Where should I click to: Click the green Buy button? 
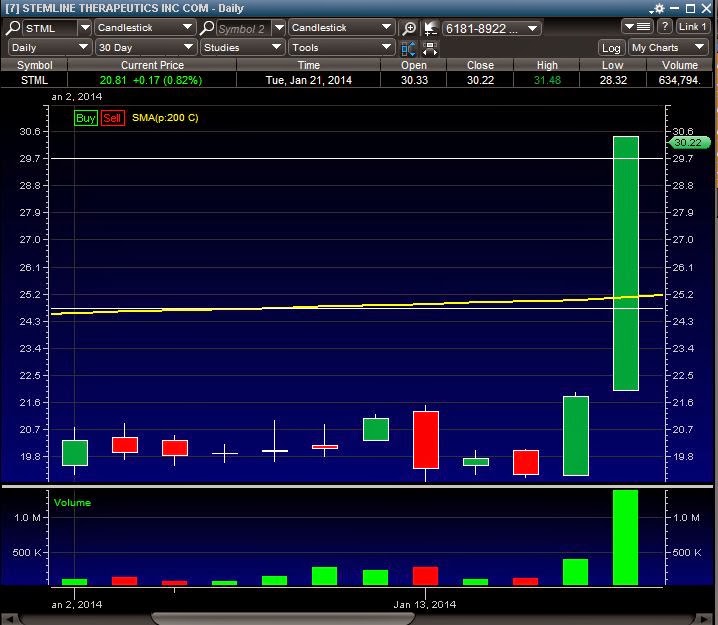[86, 118]
